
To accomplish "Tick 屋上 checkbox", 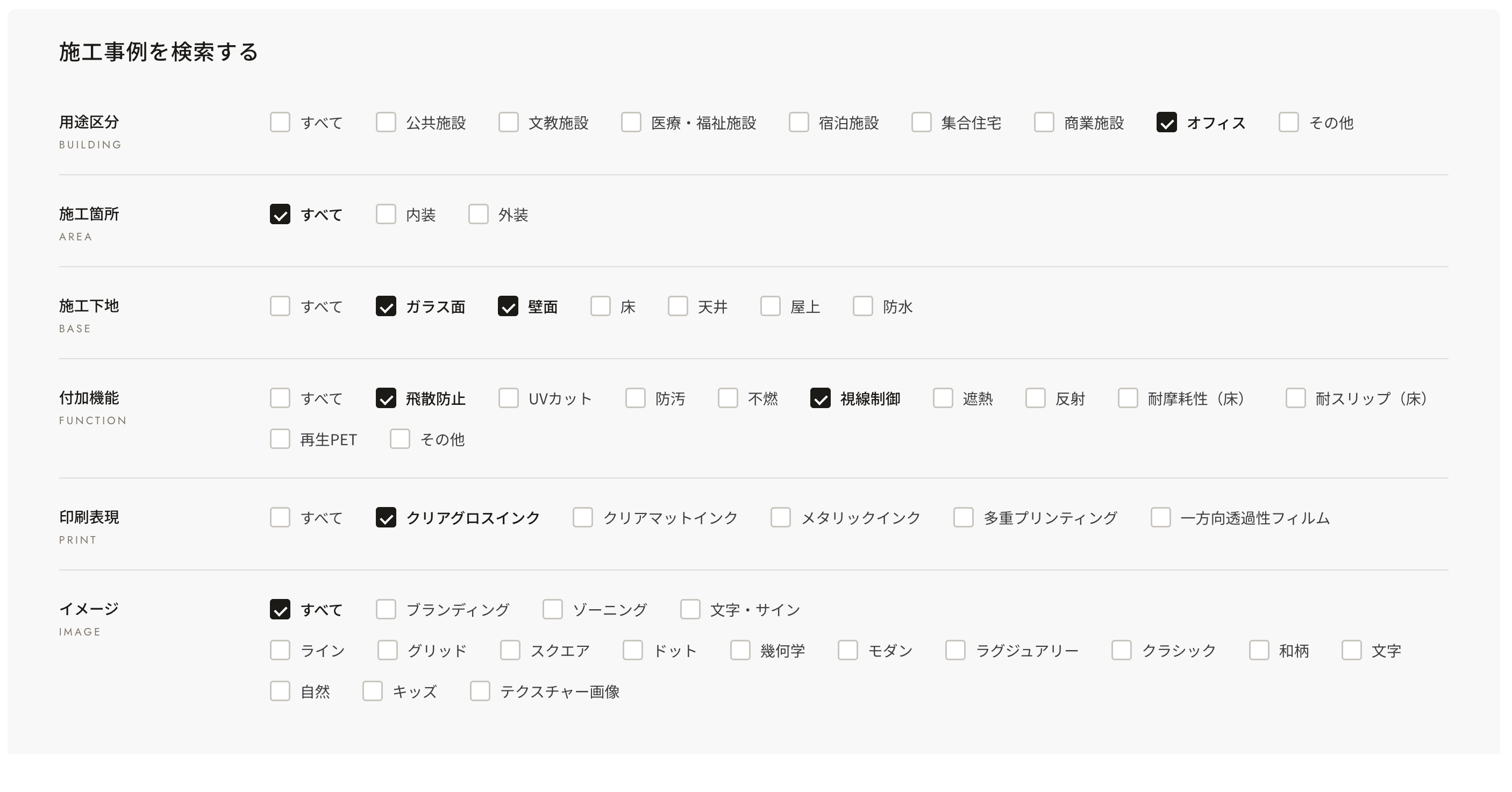I will pos(770,306).
